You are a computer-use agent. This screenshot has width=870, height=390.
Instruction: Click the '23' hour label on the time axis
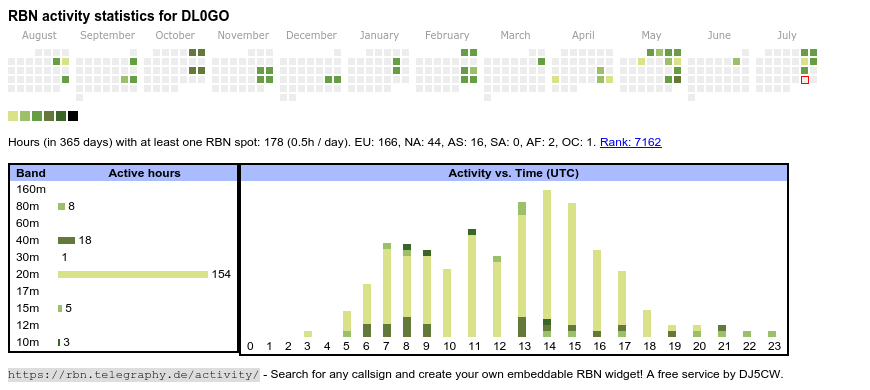[775, 347]
